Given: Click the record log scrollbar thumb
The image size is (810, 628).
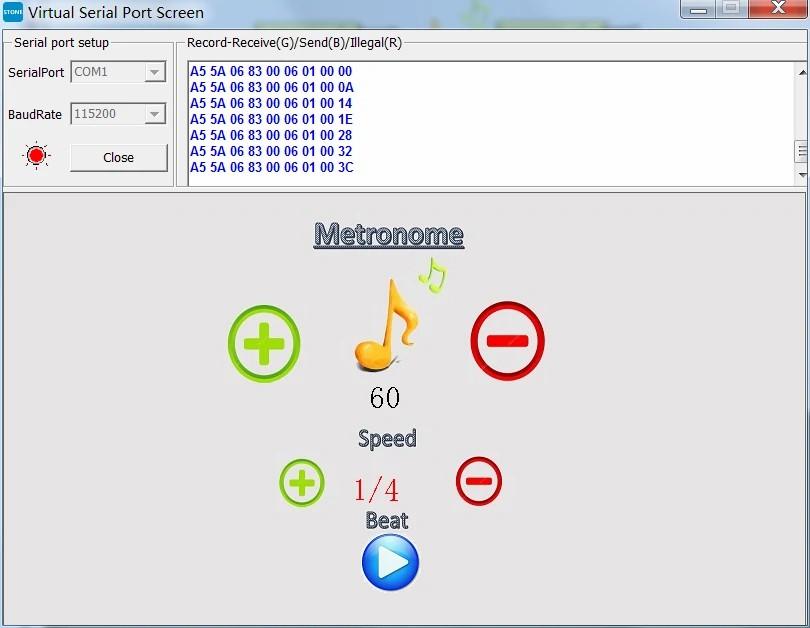Looking at the screenshot, I should click(x=802, y=151).
